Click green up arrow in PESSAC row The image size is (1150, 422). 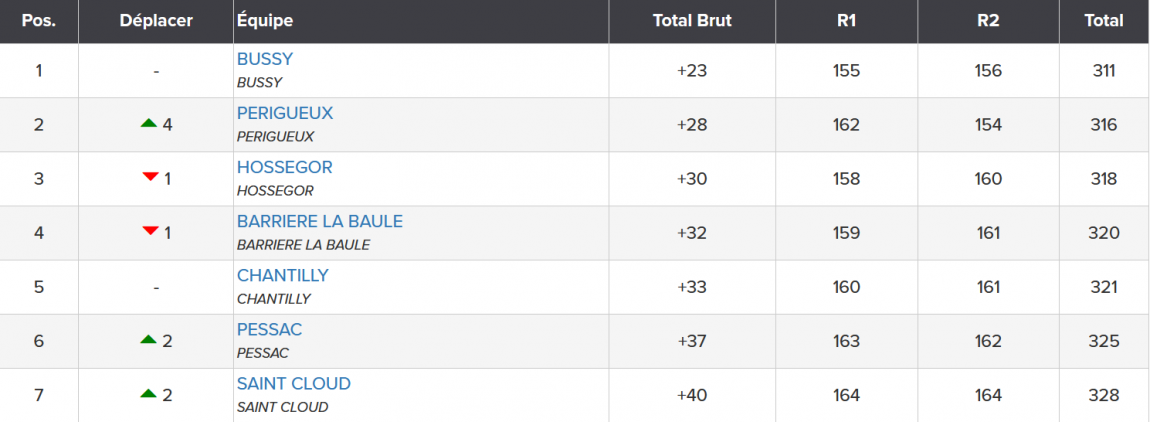(150, 339)
